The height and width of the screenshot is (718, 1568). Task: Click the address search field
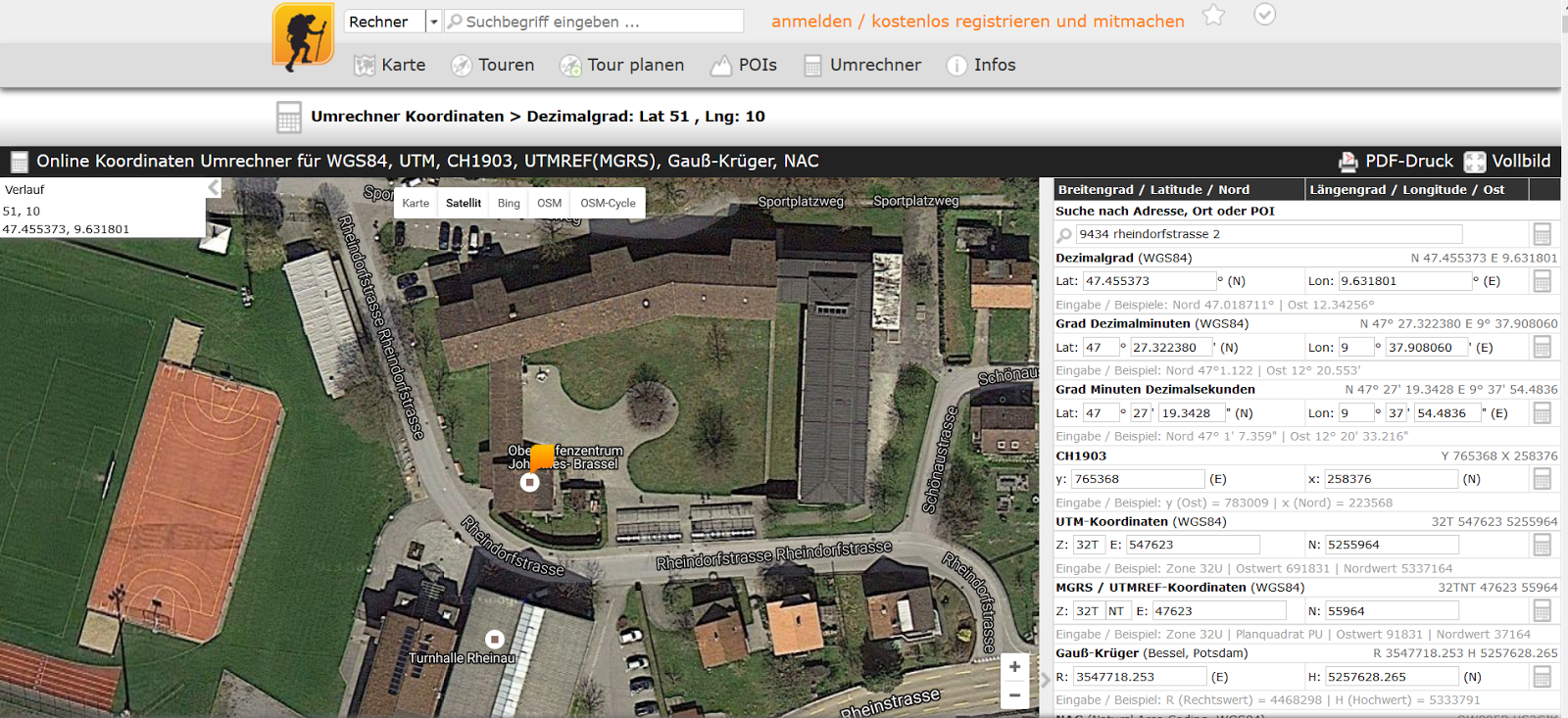1269,234
